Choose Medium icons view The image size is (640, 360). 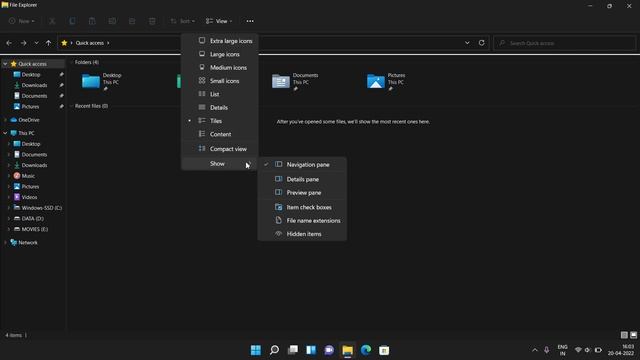pyautogui.click(x=220, y=67)
